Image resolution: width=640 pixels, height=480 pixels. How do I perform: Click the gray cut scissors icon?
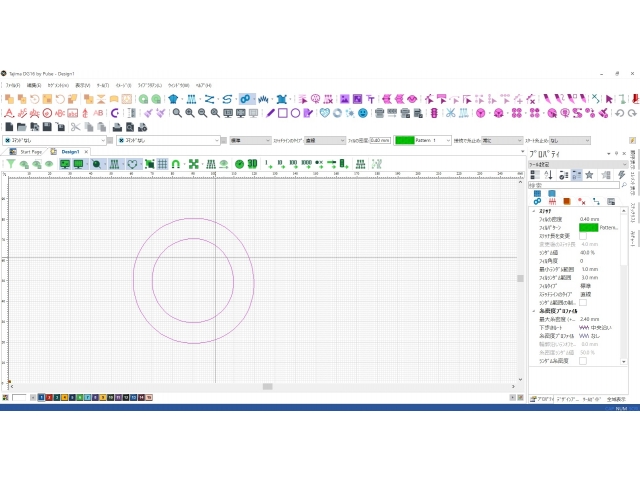click(x=76, y=127)
